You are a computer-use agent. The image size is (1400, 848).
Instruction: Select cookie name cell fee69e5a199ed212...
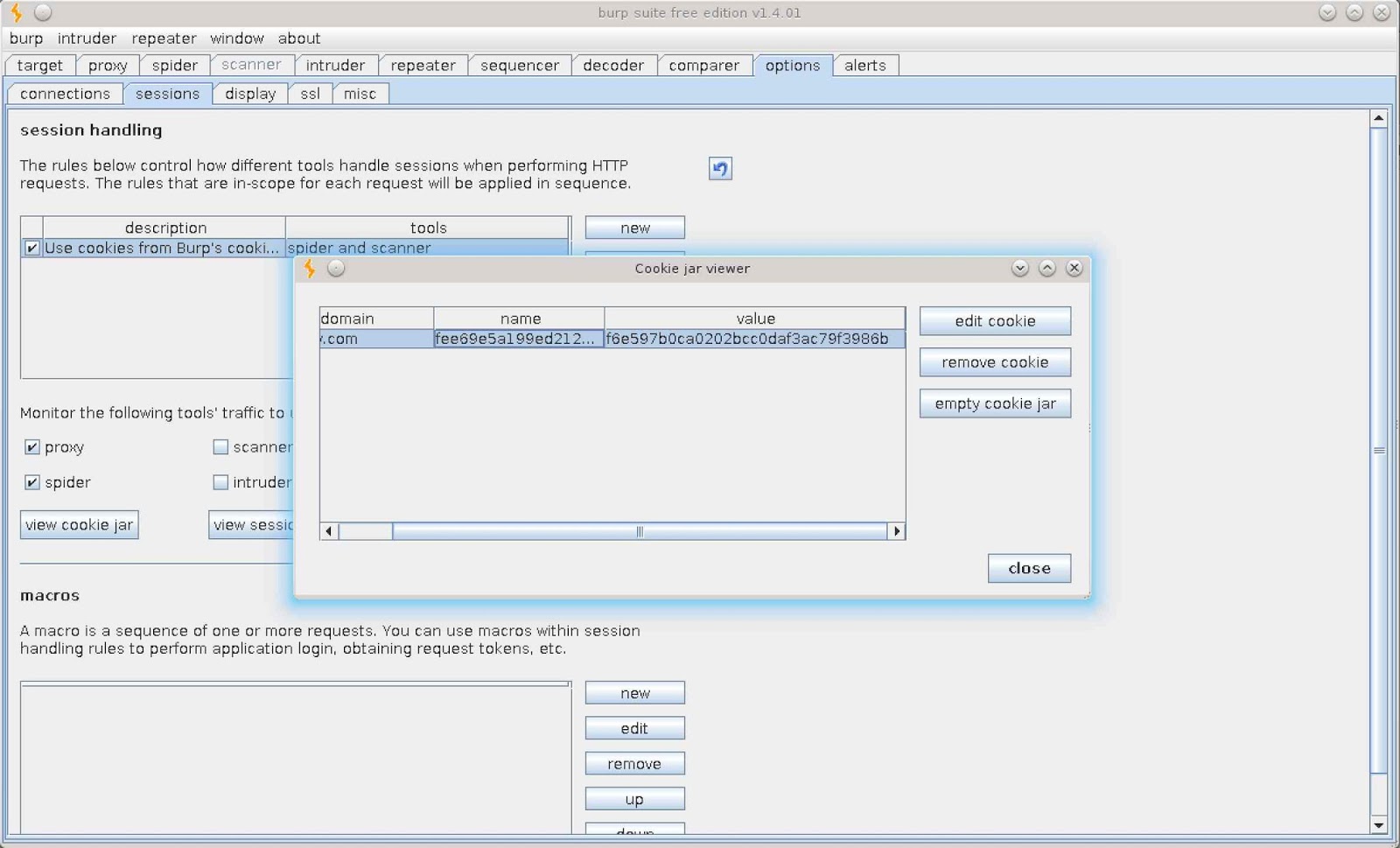520,339
